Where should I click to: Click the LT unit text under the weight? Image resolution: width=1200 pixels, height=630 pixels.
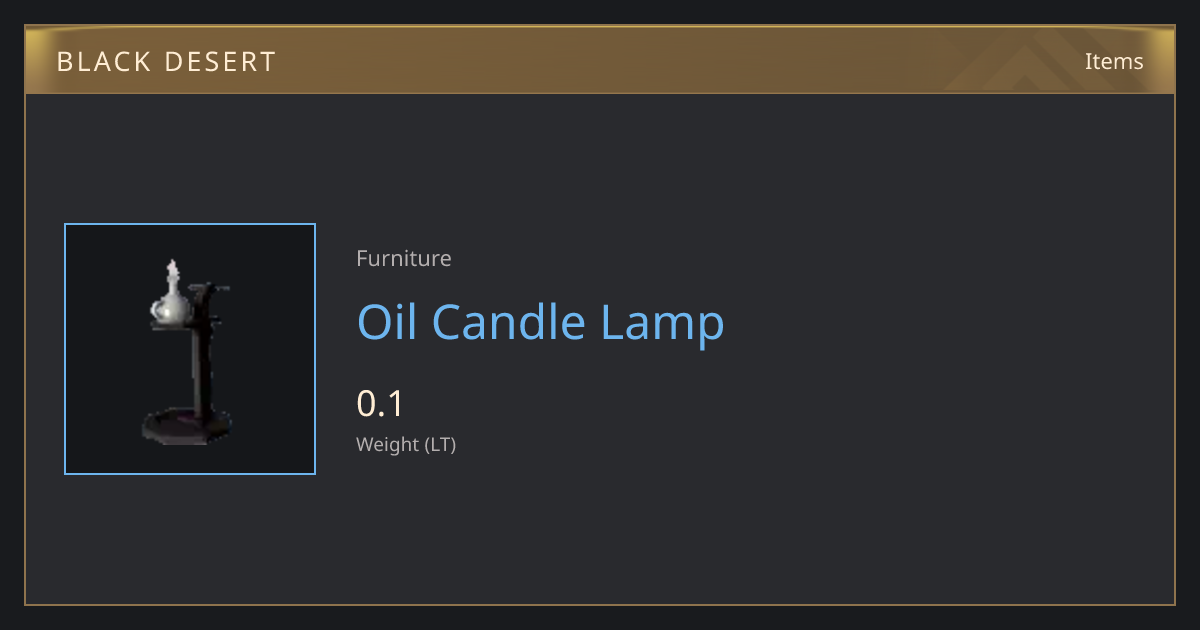440,445
